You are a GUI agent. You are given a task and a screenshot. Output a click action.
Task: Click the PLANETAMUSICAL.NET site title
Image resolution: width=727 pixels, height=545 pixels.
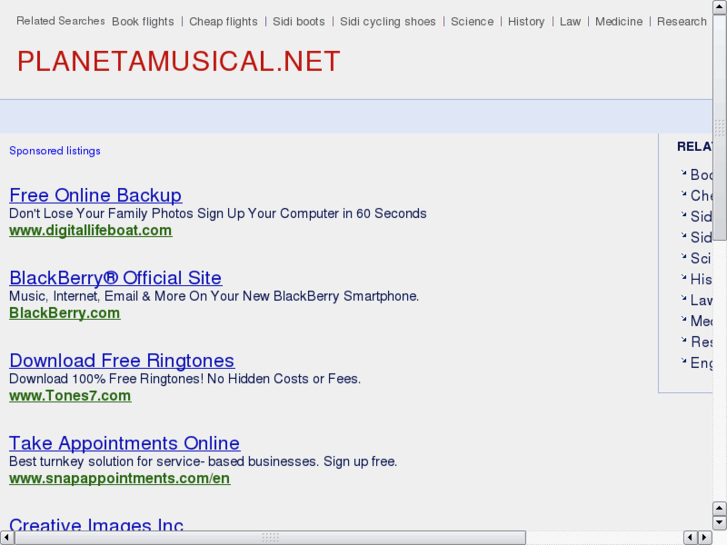[179, 61]
